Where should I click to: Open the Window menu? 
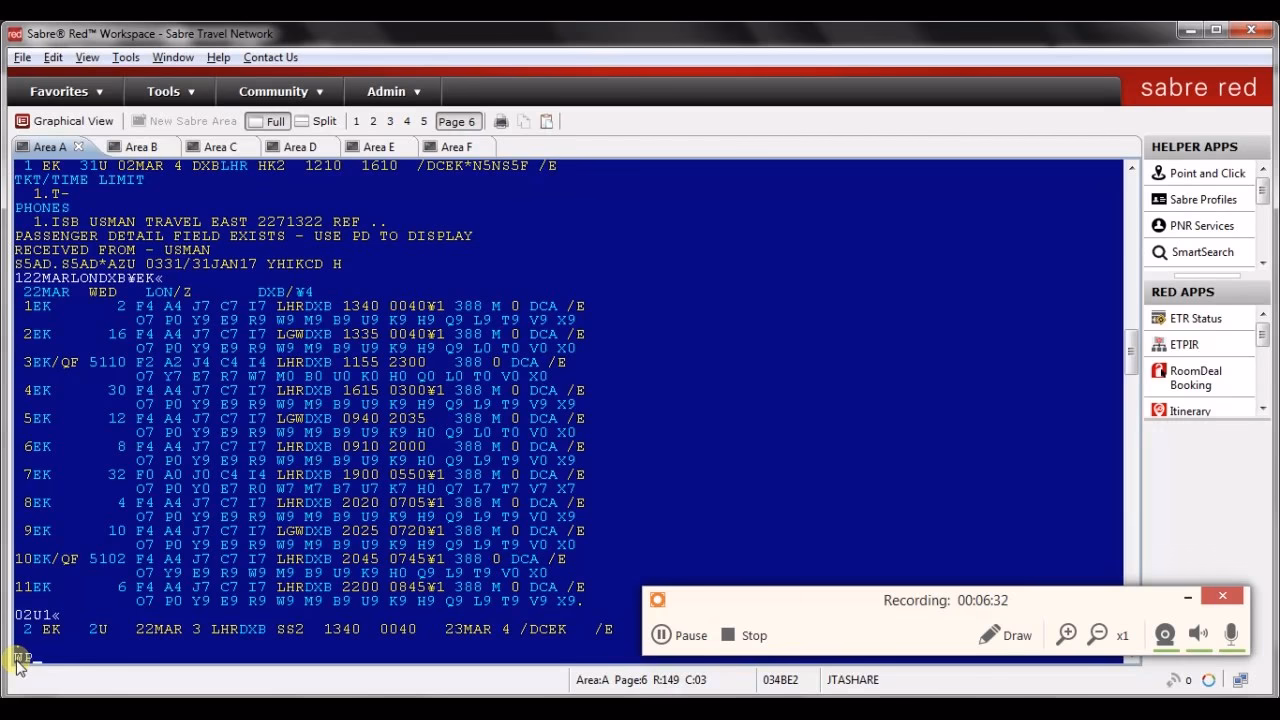click(173, 57)
